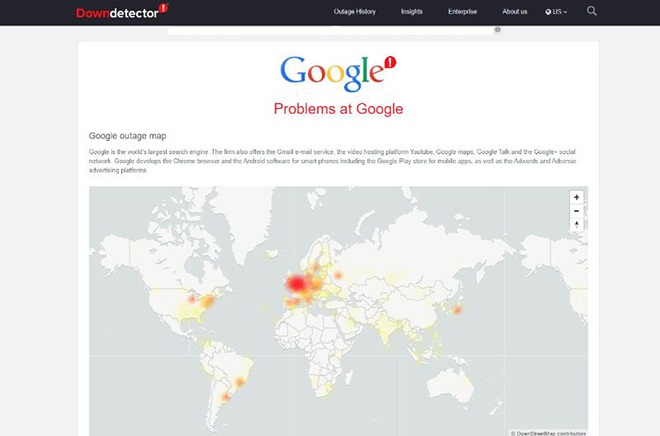This screenshot has width=660, height=436.
Task: Click the Downdetector logo
Action: [x=122, y=11]
